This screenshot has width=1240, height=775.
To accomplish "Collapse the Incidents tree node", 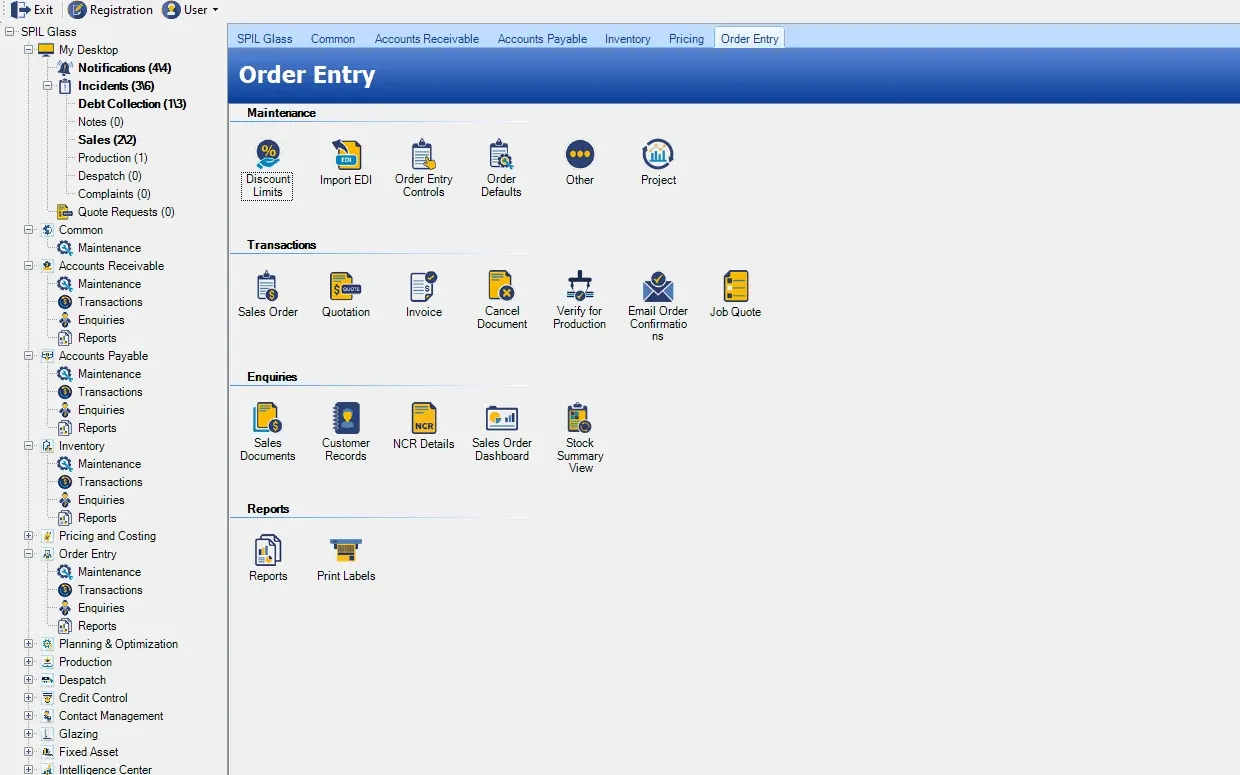I will click(48, 86).
